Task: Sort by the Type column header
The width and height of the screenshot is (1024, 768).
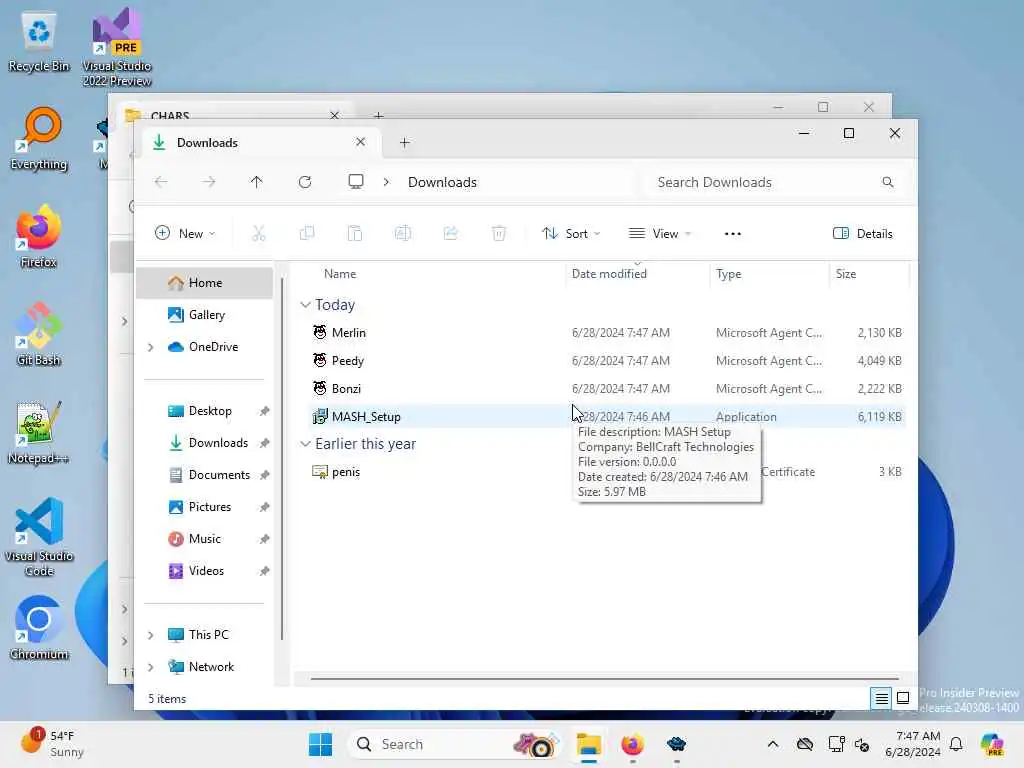Action: point(769,274)
